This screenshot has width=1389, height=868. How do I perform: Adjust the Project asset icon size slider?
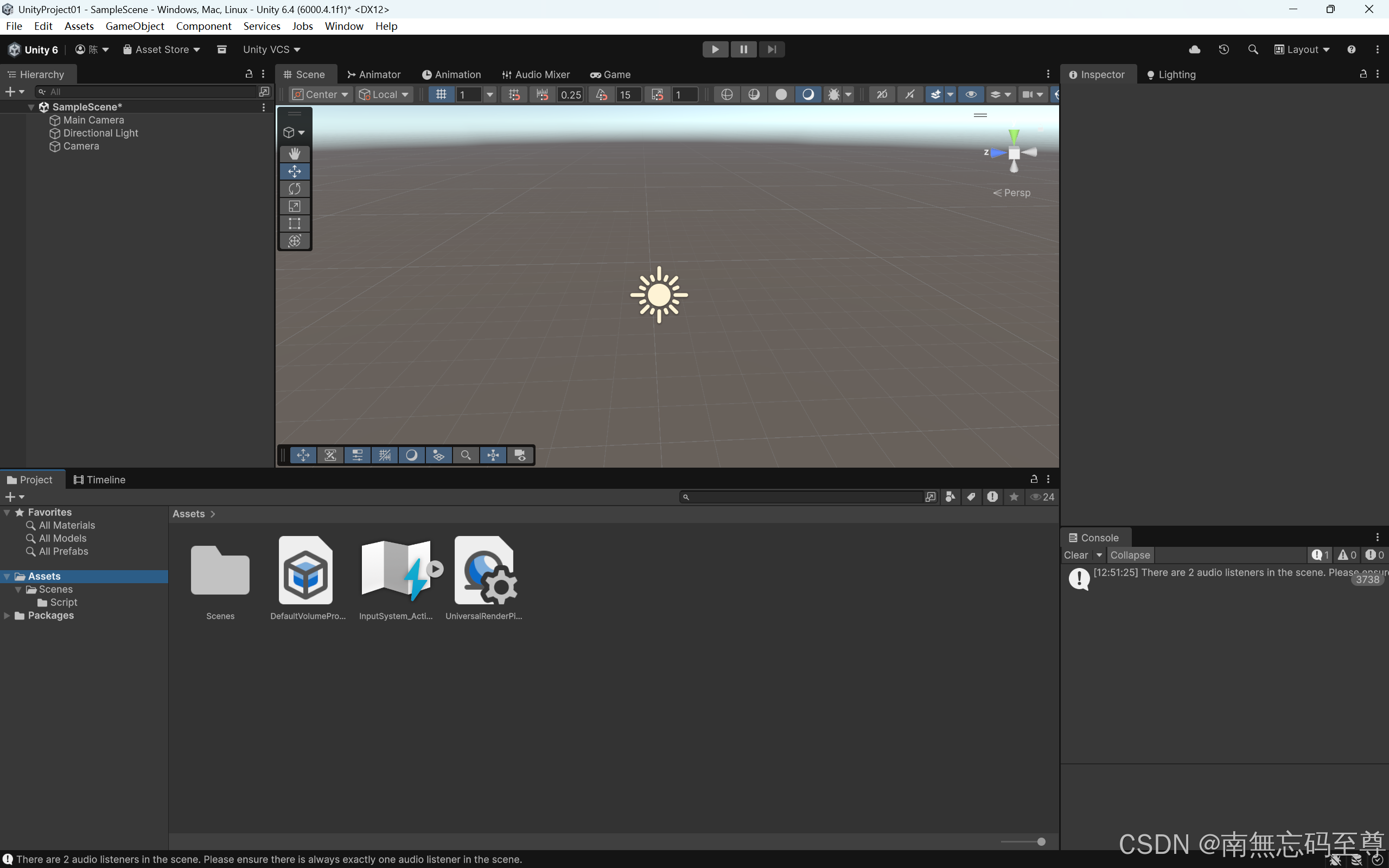(1041, 841)
